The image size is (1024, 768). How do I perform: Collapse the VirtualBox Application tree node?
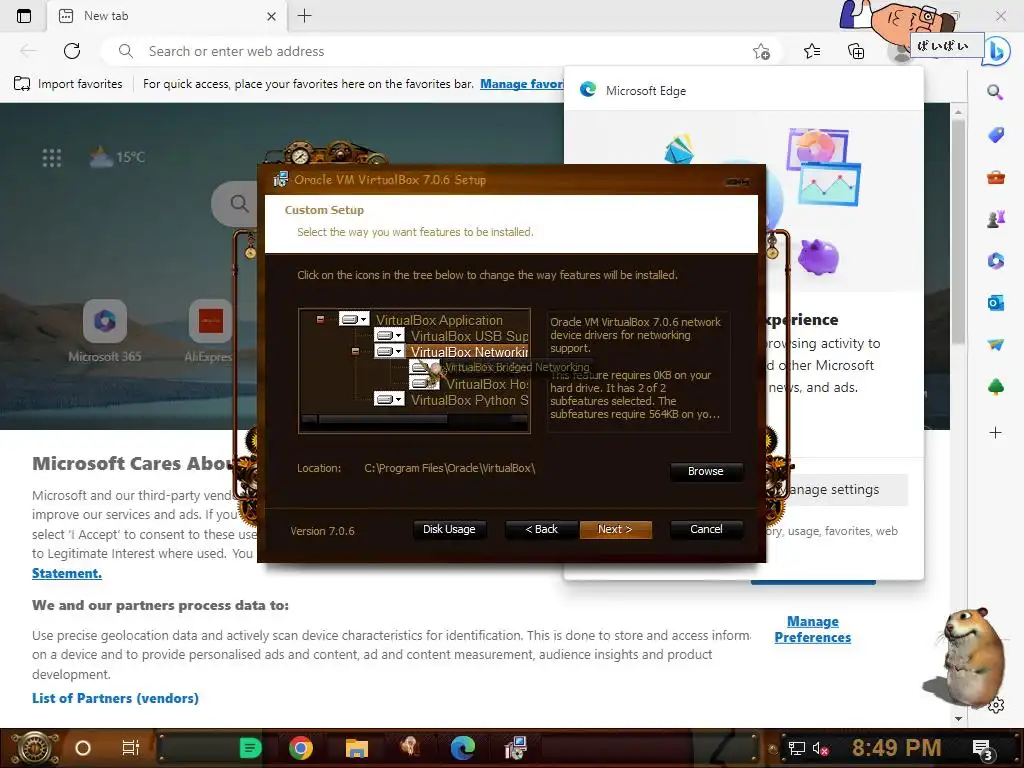pyautogui.click(x=320, y=319)
